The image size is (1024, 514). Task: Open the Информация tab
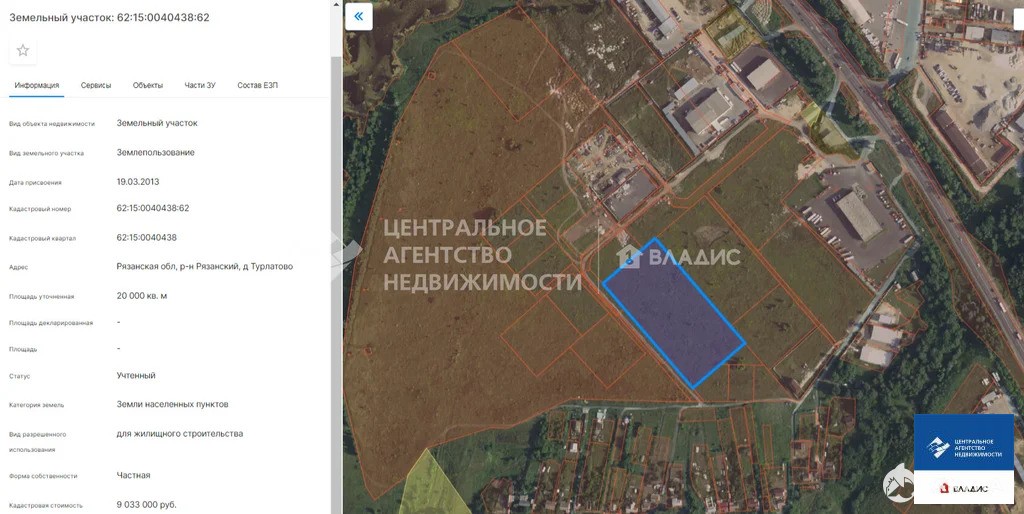(37, 86)
